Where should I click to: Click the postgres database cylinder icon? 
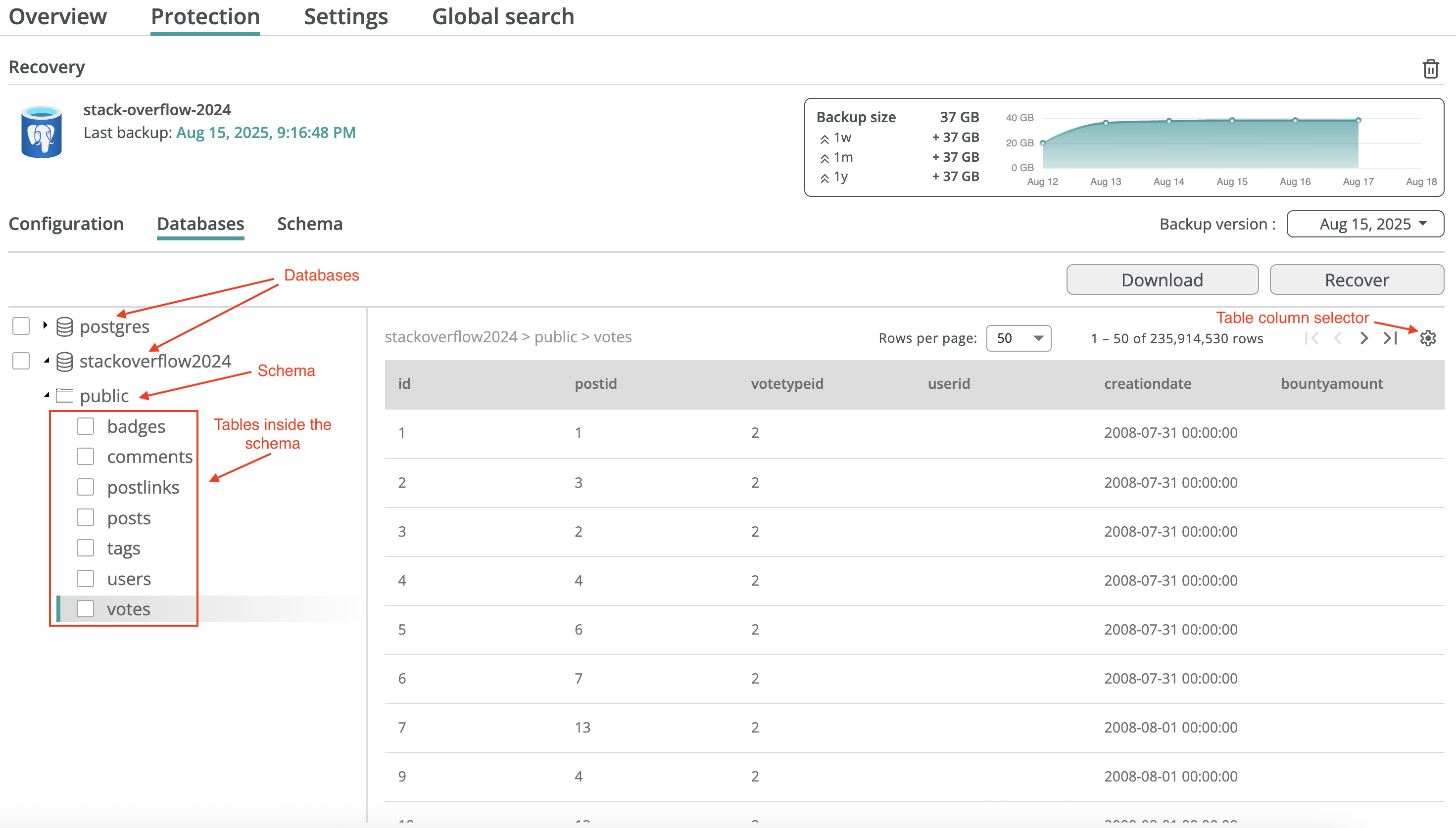(x=64, y=327)
